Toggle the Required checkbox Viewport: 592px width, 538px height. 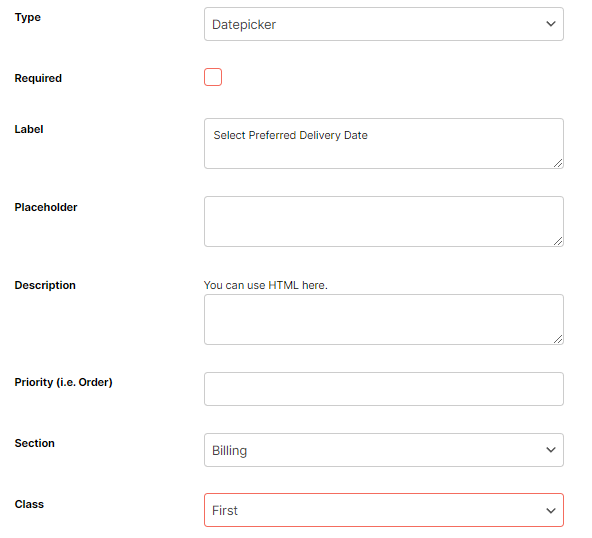pos(213,77)
